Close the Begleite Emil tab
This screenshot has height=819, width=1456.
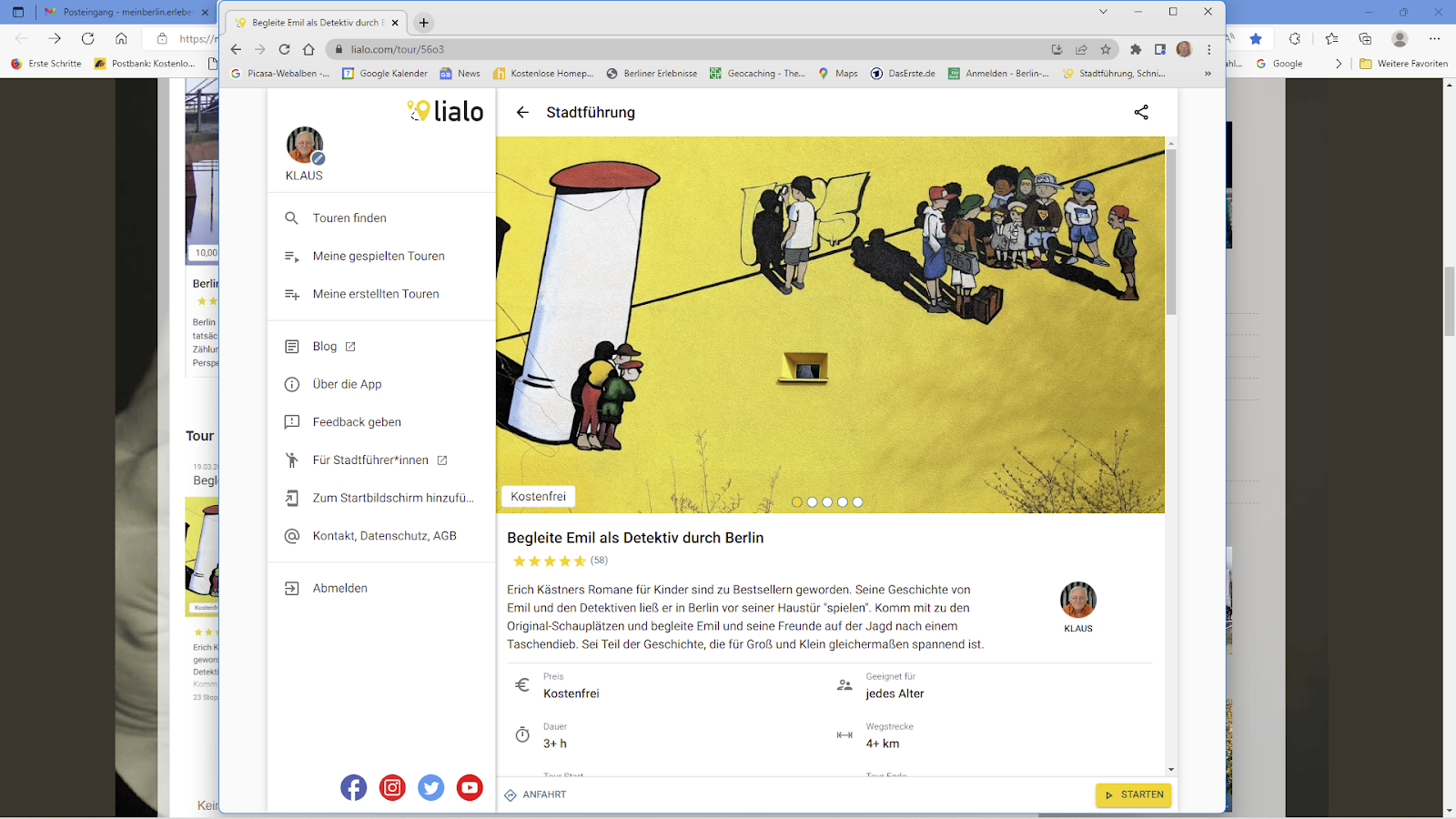tap(395, 23)
